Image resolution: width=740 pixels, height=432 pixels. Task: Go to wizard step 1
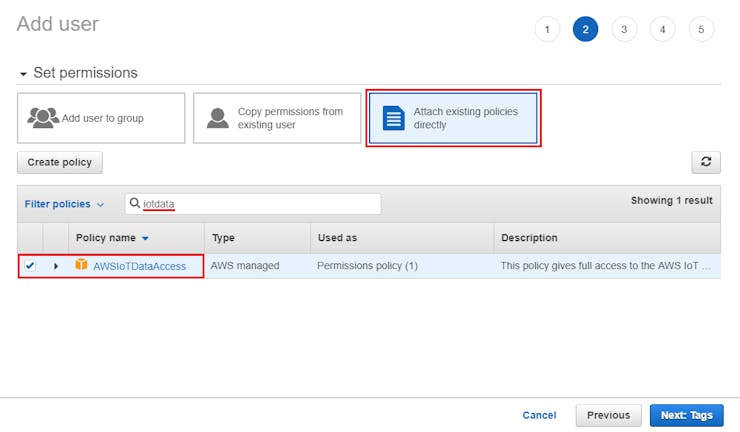pyautogui.click(x=547, y=29)
